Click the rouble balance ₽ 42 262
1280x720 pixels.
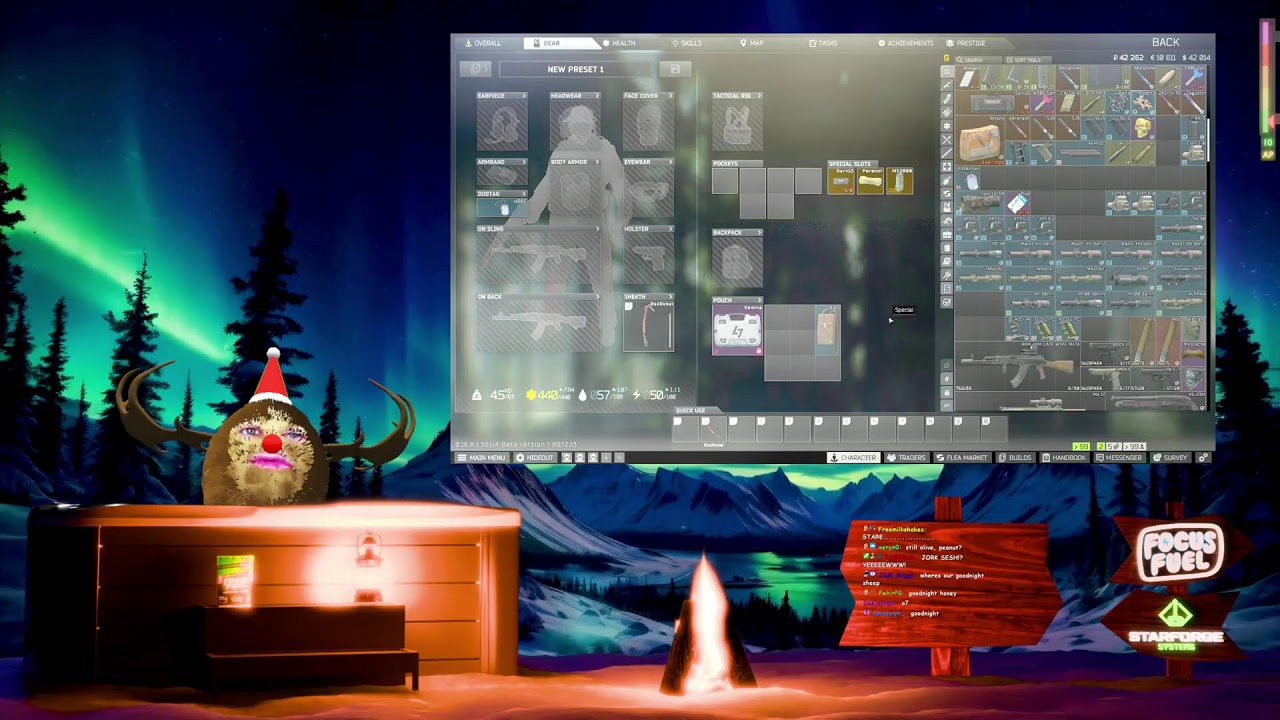1128,58
